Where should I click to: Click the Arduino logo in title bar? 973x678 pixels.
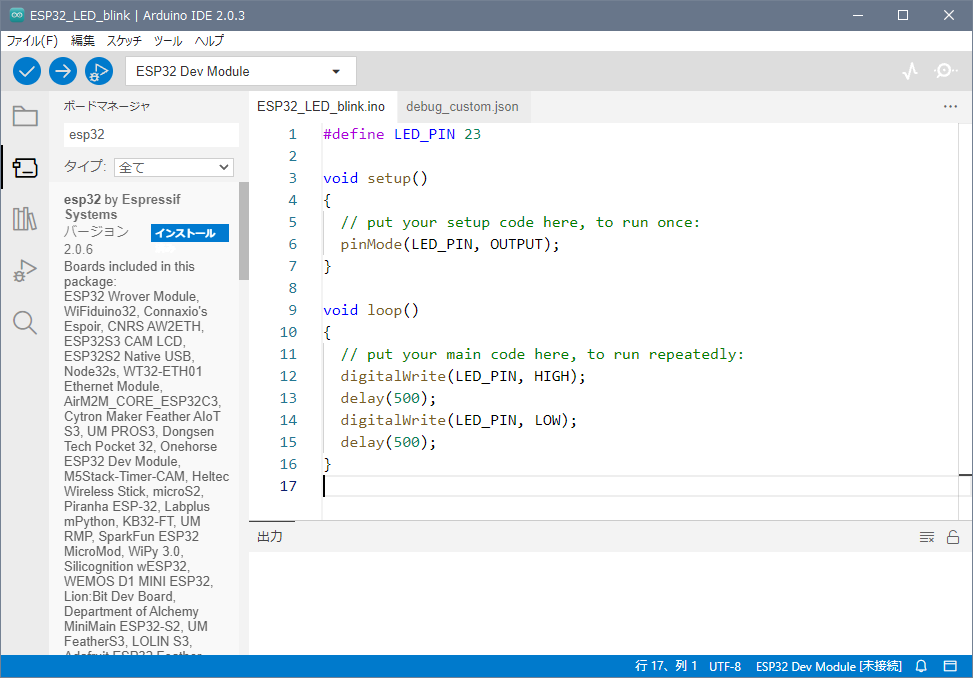17,15
